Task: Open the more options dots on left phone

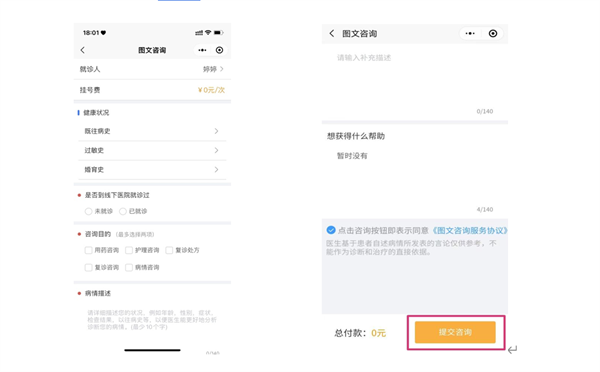Action: pos(202,50)
